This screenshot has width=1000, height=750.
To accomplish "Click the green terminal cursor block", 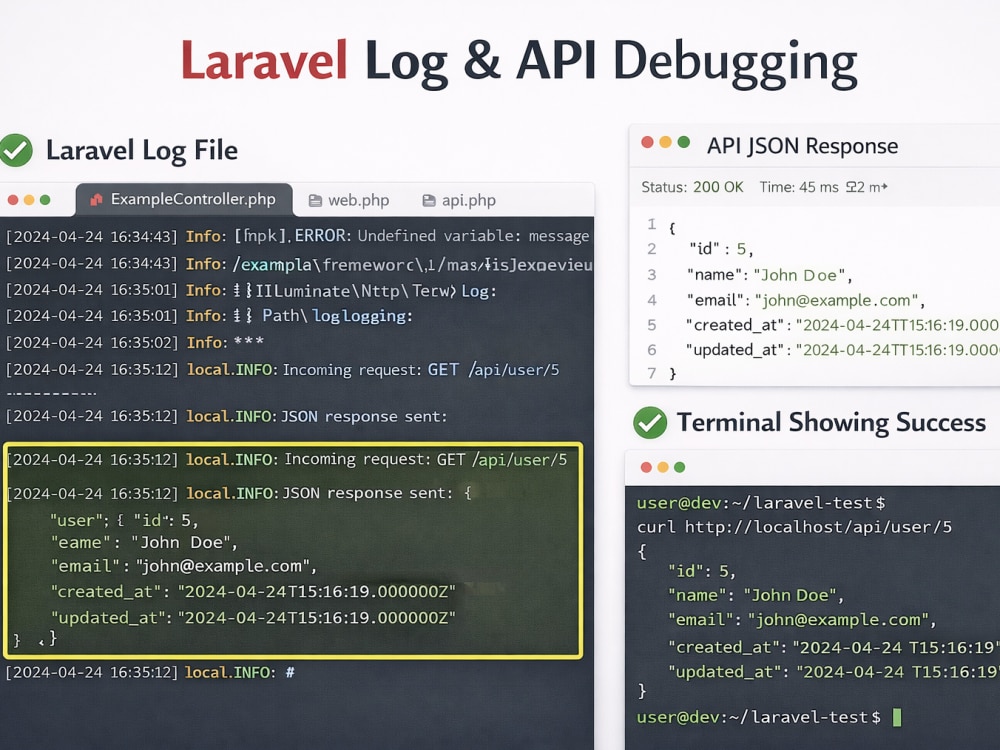I will [897, 717].
